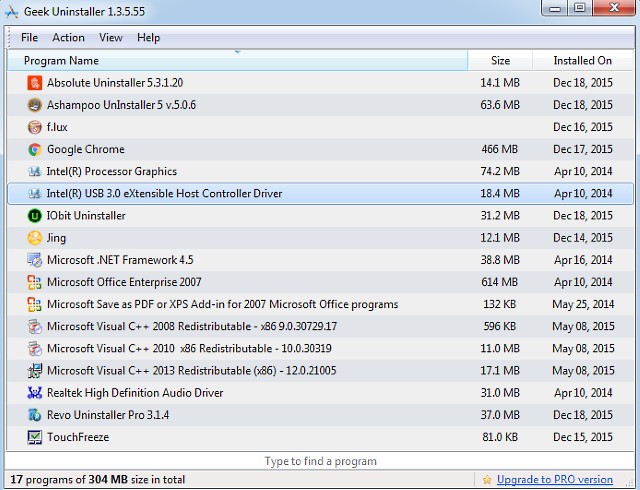The width and height of the screenshot is (640, 490).
Task: Sort by the Size column header
Action: [500, 60]
